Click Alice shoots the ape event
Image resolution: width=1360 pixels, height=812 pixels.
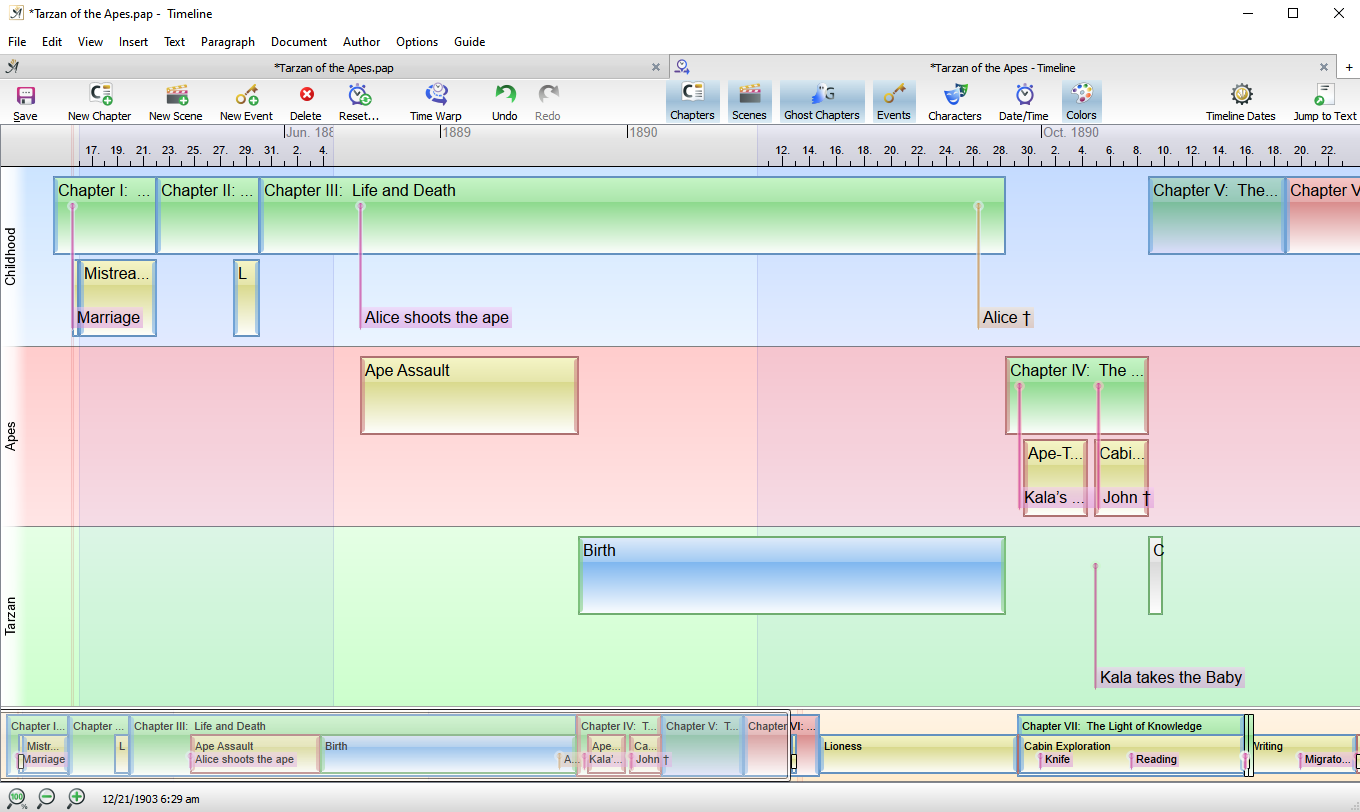point(437,318)
